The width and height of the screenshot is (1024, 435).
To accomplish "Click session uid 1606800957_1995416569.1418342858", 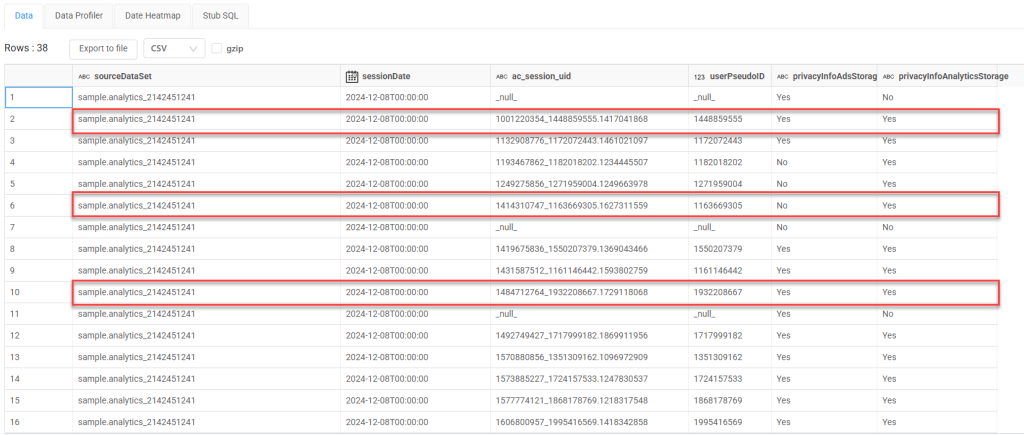I will pyautogui.click(x=571, y=422).
